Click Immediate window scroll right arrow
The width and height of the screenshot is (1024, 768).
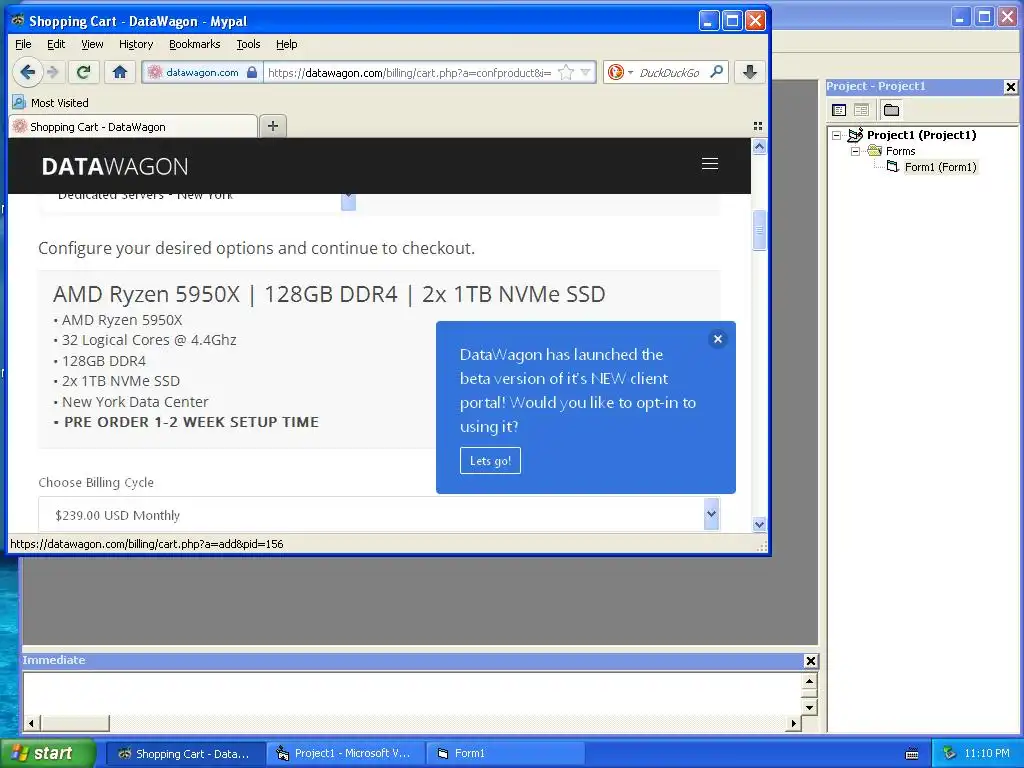pyautogui.click(x=793, y=723)
